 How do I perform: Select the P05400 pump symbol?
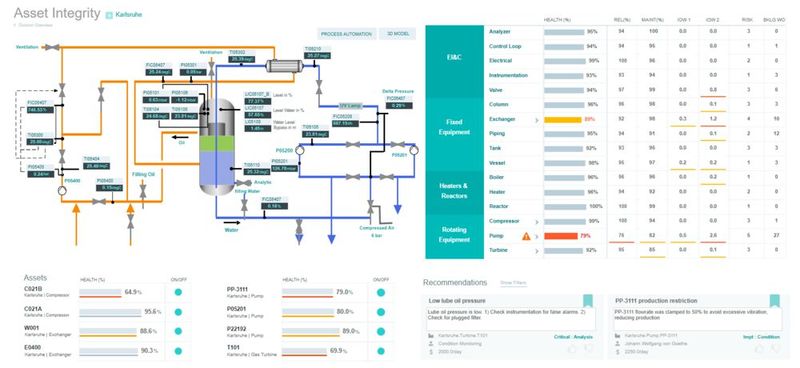click(x=62, y=191)
